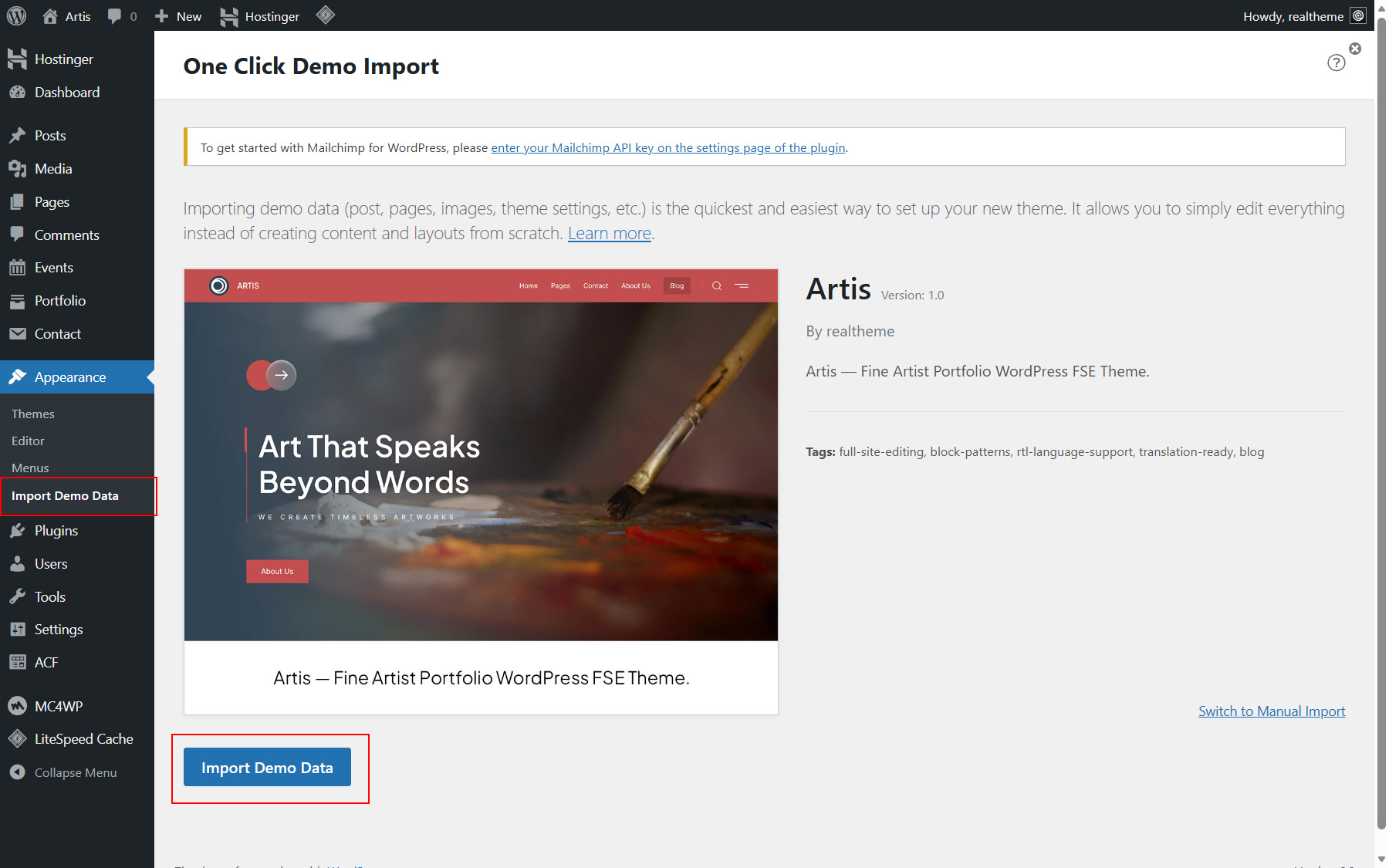Click the MC4WP icon in sidebar
This screenshot has width=1389, height=868.
point(17,706)
